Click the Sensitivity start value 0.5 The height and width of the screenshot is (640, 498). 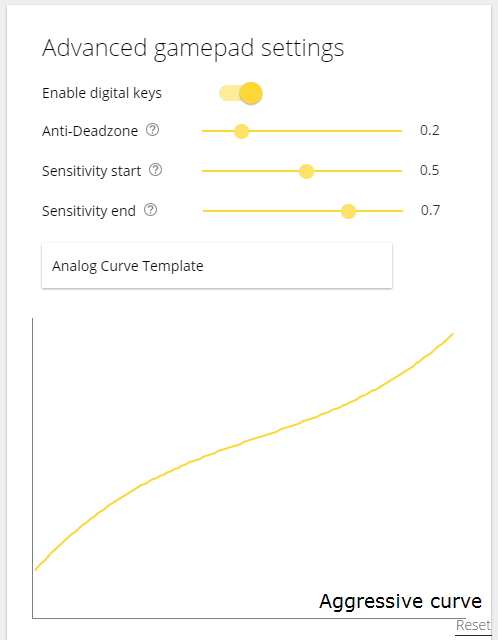click(430, 170)
